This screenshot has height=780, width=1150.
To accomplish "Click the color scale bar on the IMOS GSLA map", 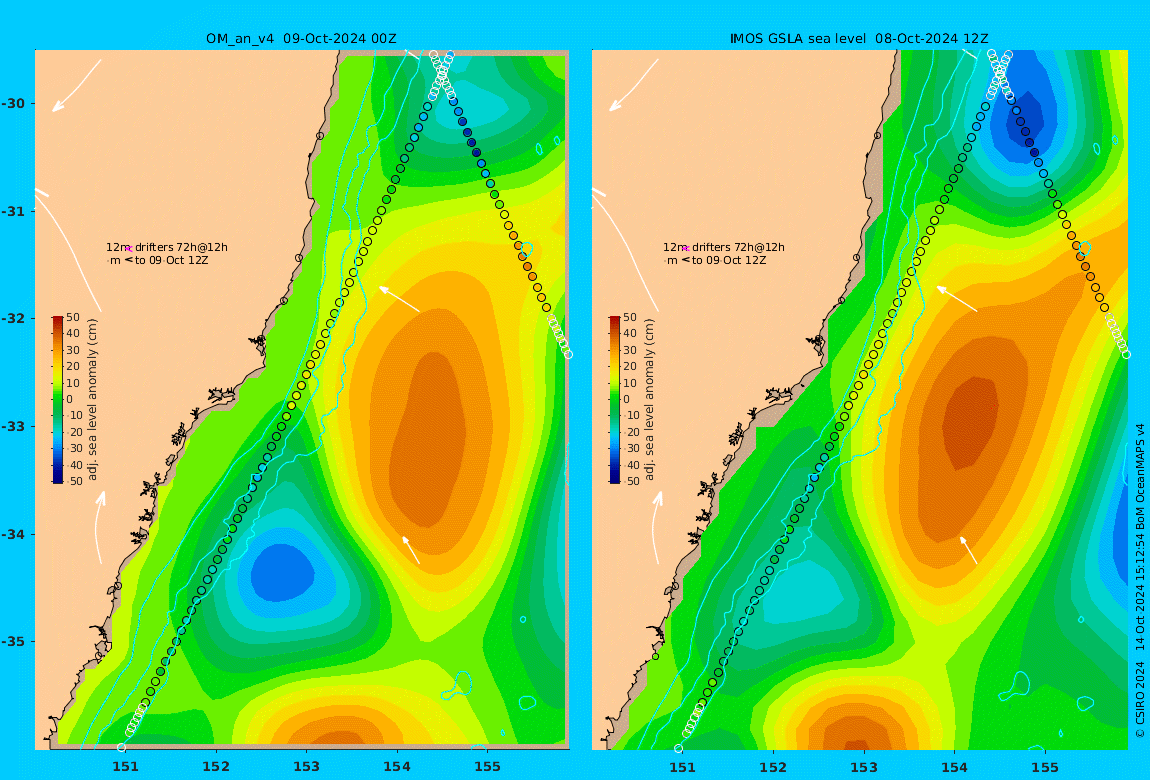I will point(615,400).
